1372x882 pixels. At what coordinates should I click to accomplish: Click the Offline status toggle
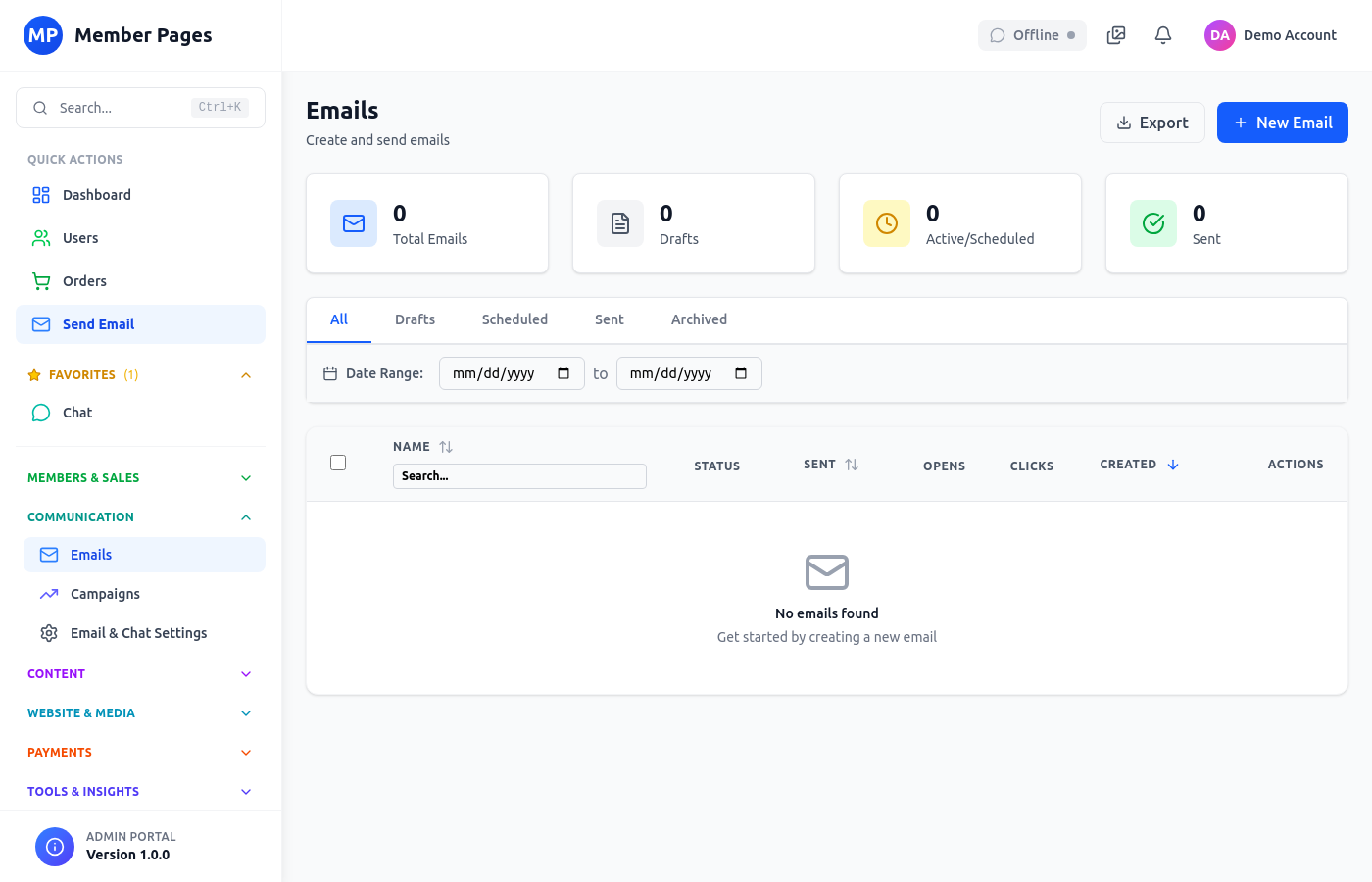pos(1032,34)
